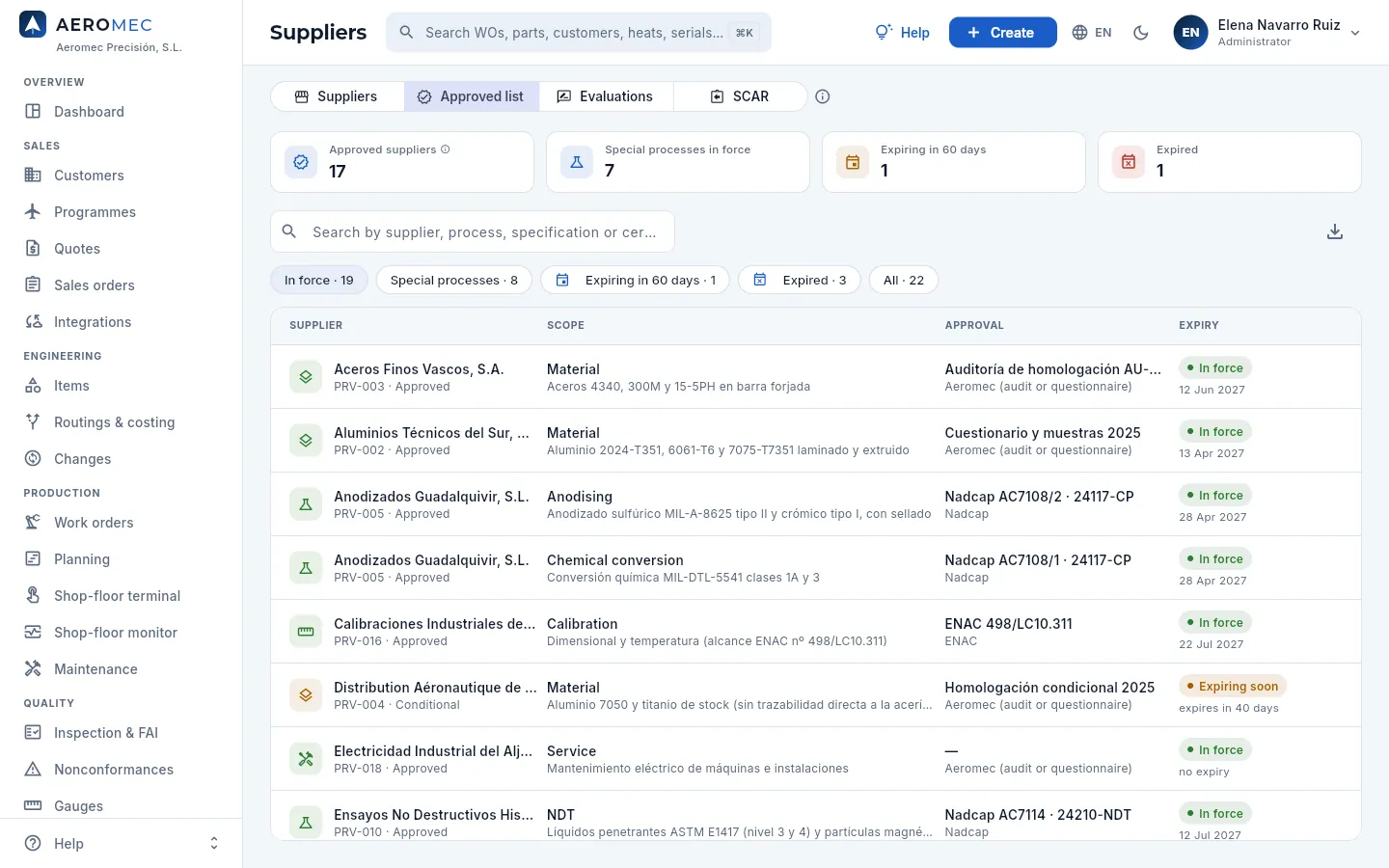Click the Approved suppliers info tooltip icon
The image size is (1389, 868).
pos(446,149)
